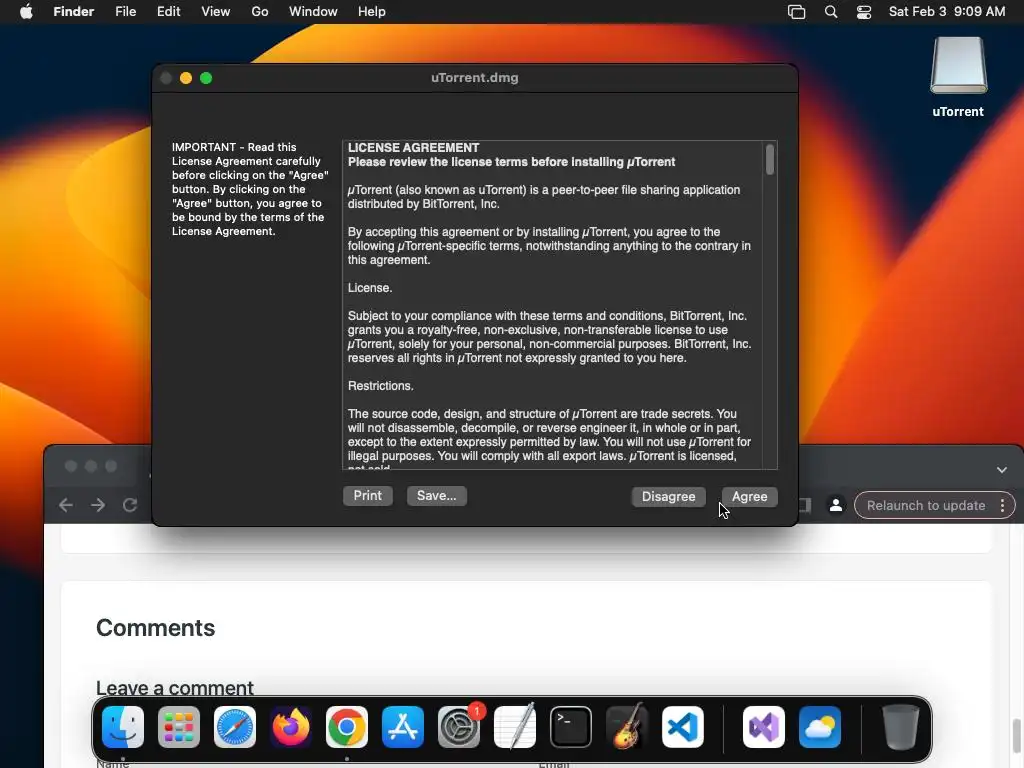Image resolution: width=1024 pixels, height=768 pixels.
Task: Open the Window menu
Action: point(313,12)
